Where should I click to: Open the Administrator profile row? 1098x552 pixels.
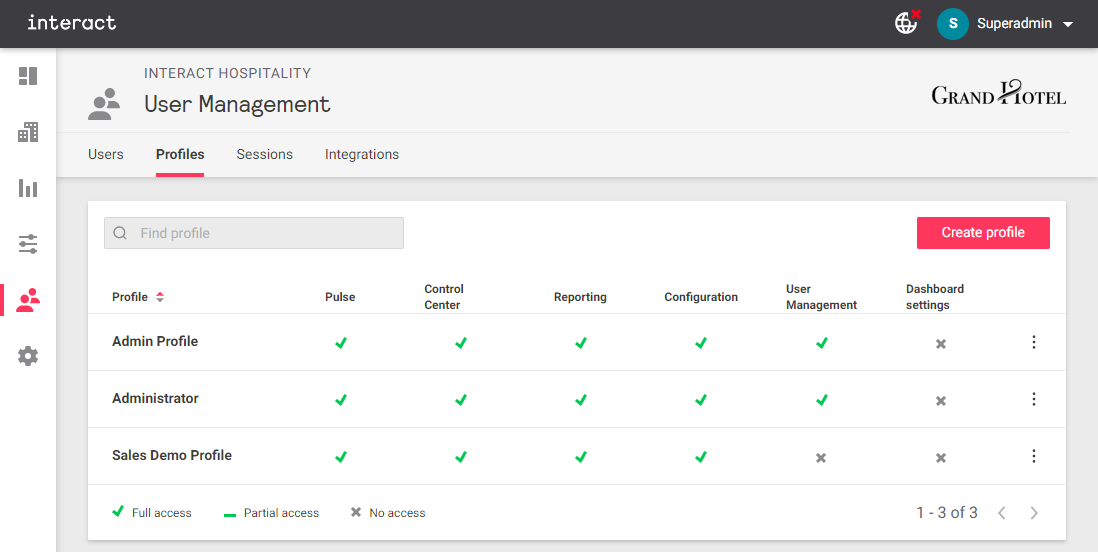(576, 399)
